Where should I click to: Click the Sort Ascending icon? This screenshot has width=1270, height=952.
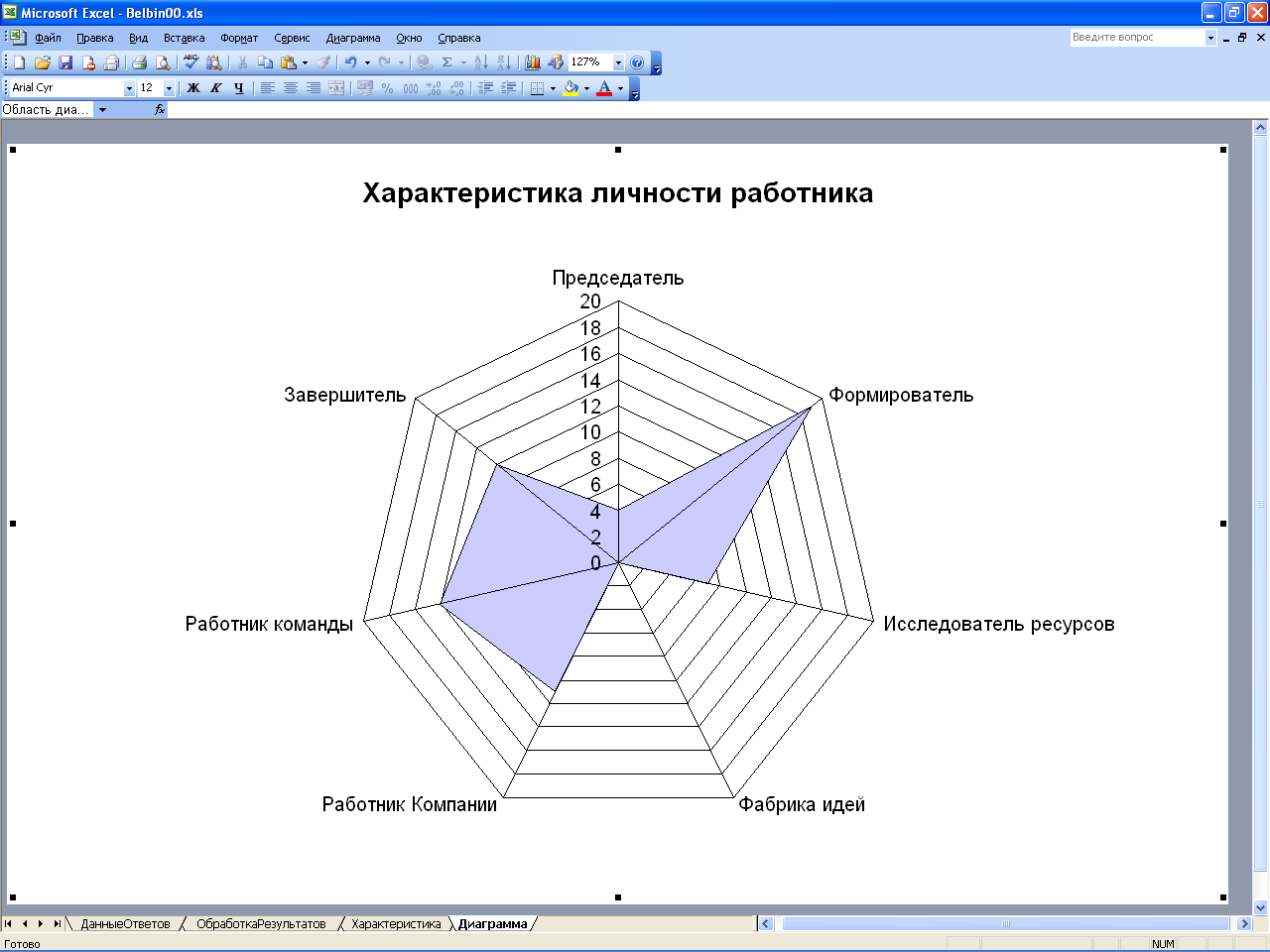pos(481,62)
